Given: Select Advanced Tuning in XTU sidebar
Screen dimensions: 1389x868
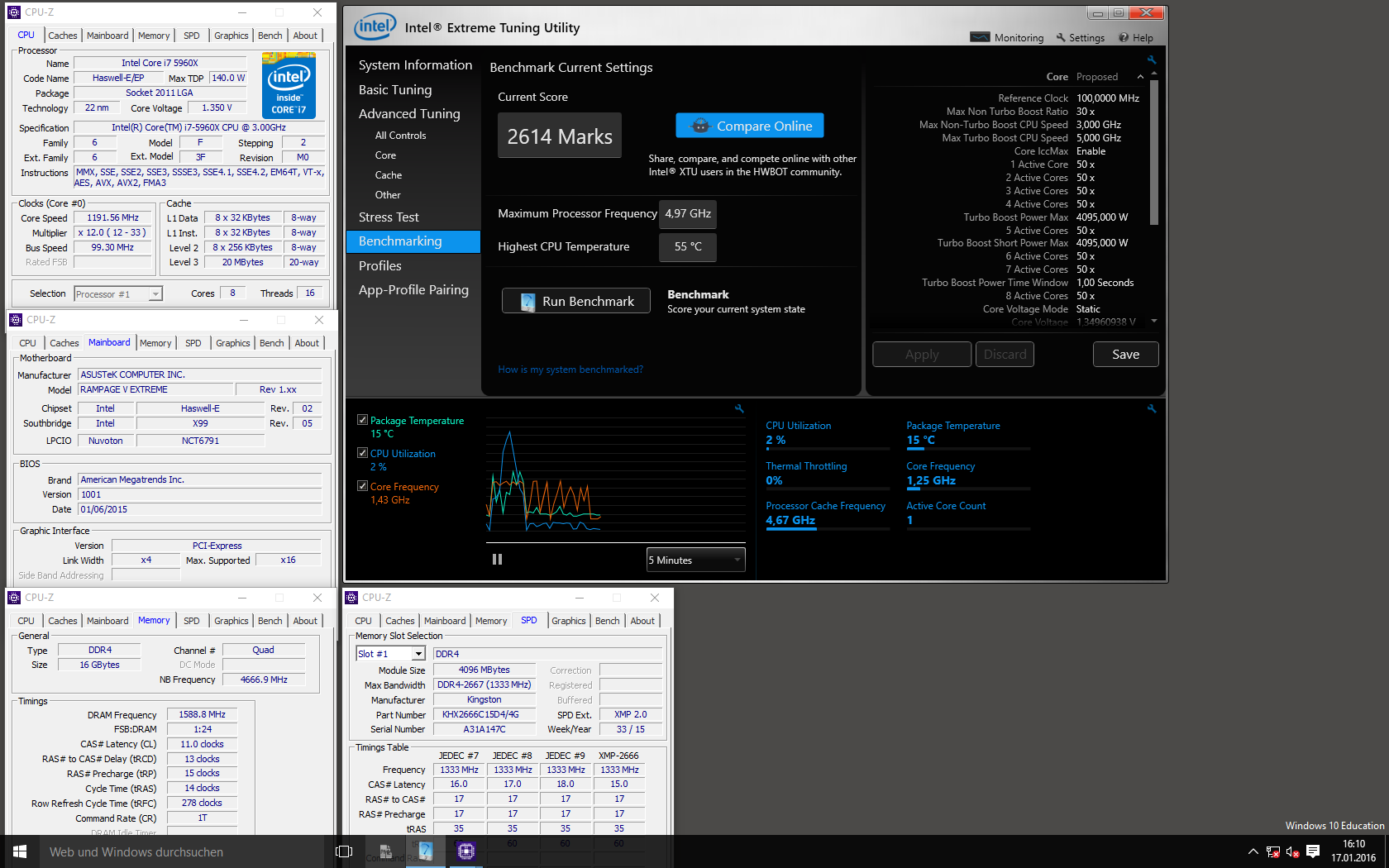Looking at the screenshot, I should tap(409, 114).
